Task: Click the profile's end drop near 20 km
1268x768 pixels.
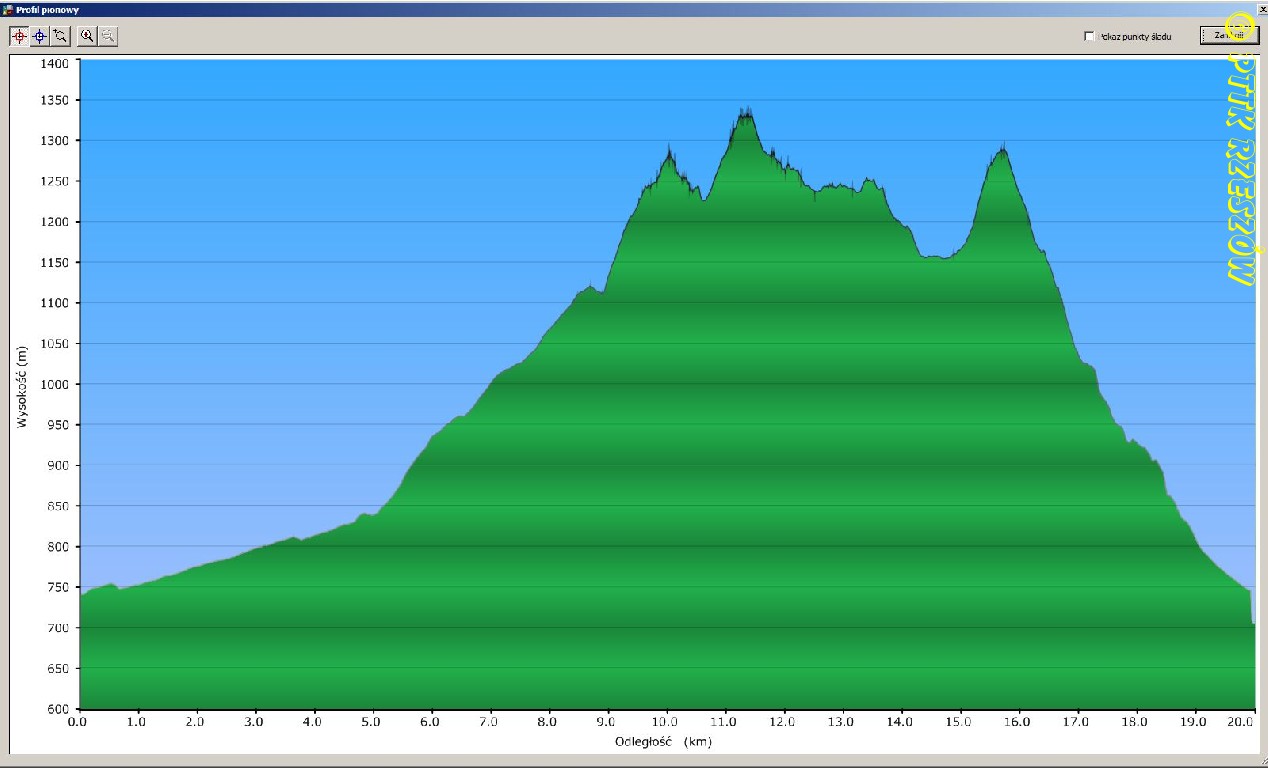Action: [x=1252, y=622]
